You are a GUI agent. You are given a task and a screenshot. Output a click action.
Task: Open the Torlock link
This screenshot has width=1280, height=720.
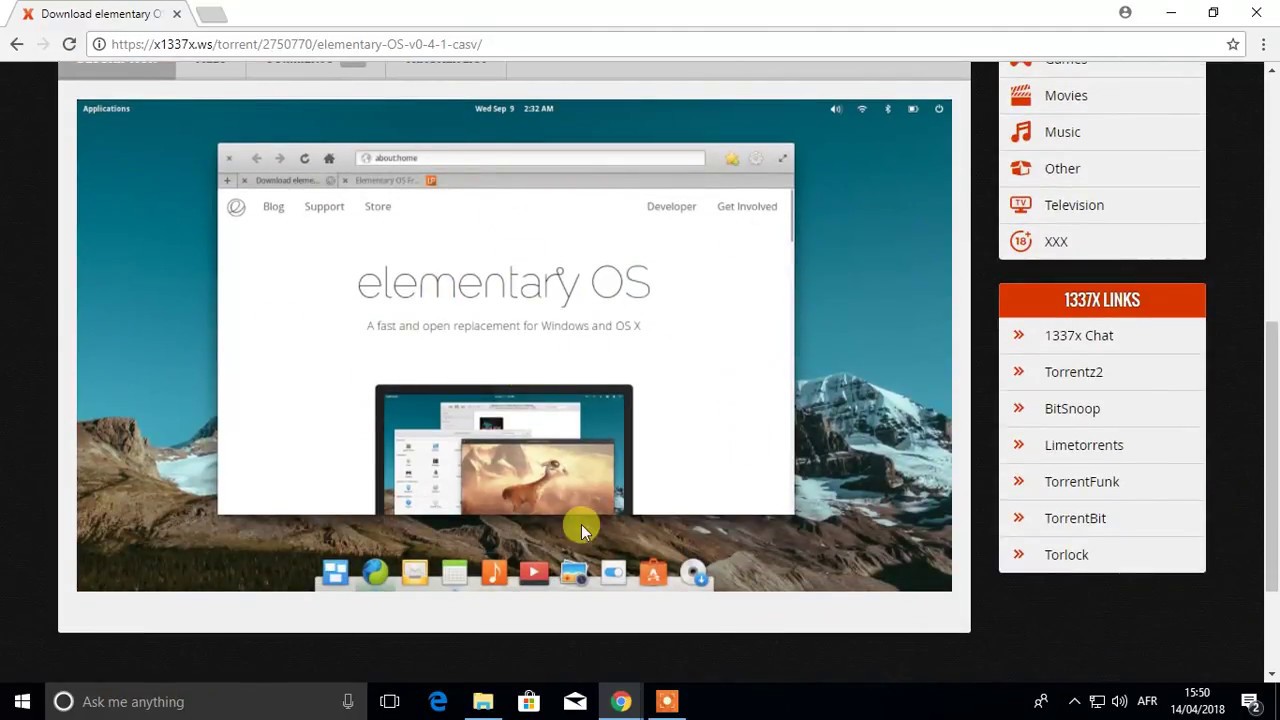click(1066, 554)
